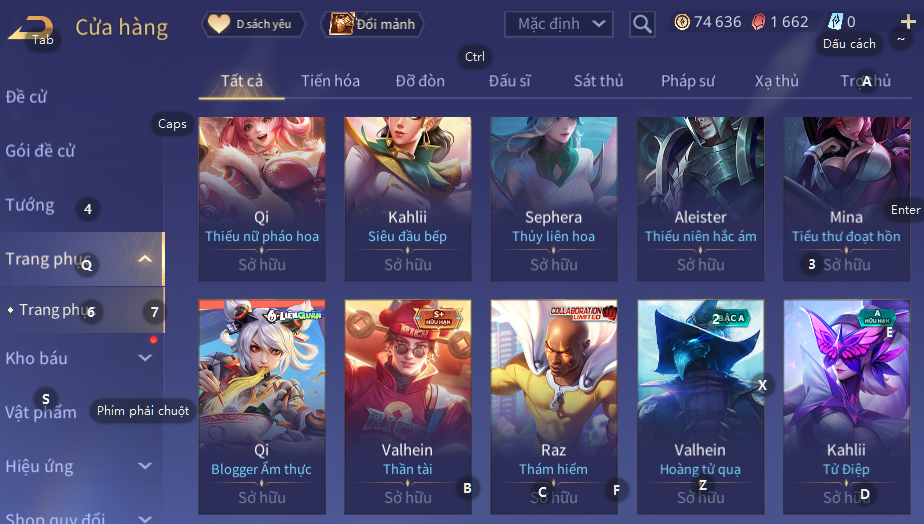924x524 pixels.
Task: Select the Sephera Thủy liên hoa skin card
Action: pos(554,199)
